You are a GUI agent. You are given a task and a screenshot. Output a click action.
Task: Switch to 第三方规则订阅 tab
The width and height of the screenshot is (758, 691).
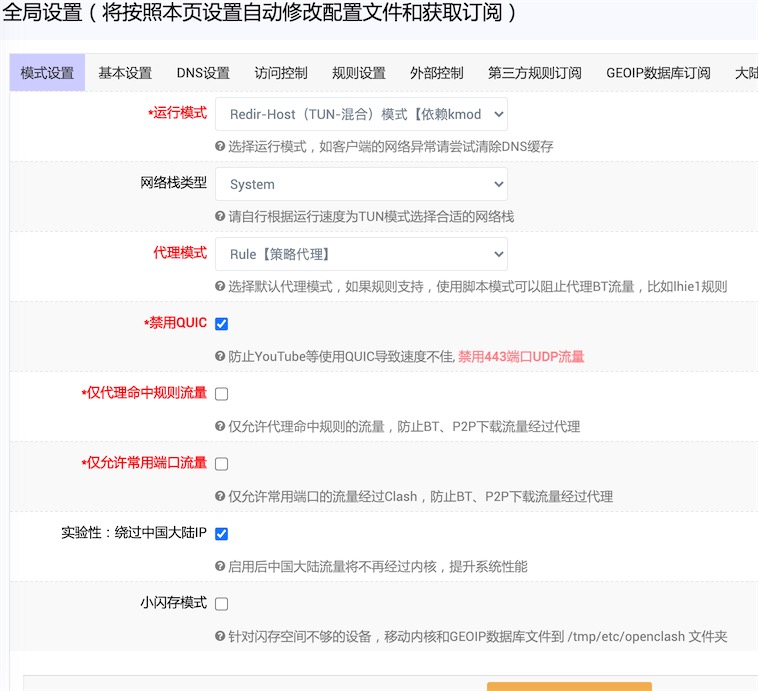(535, 73)
